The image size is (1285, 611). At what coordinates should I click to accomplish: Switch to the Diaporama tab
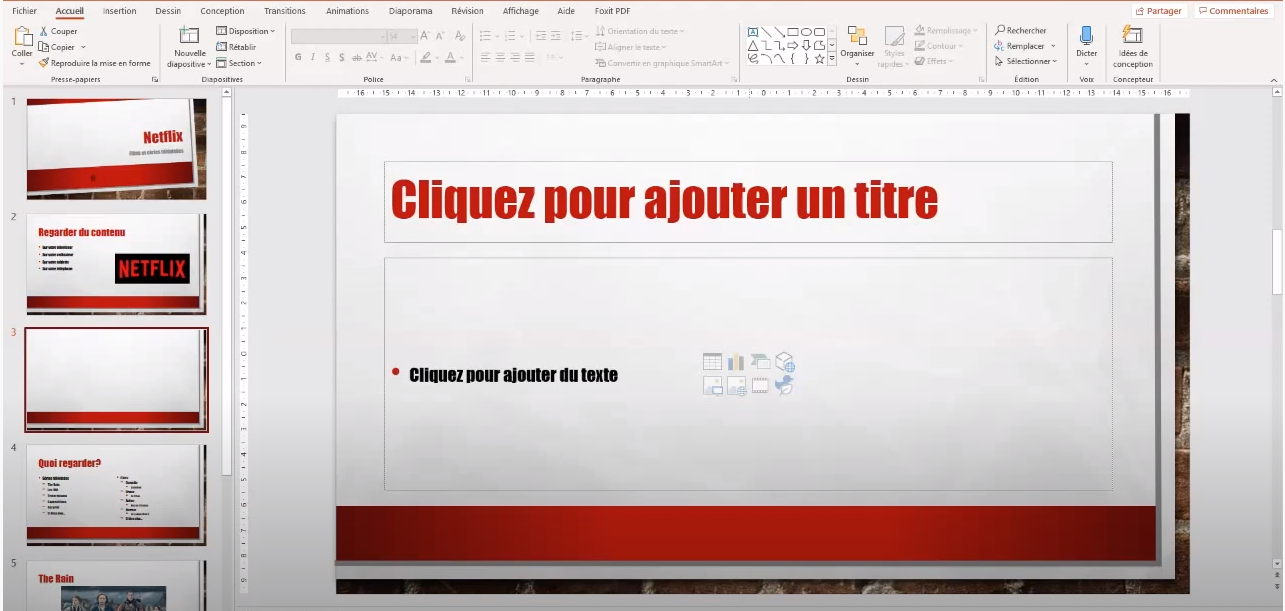click(x=411, y=11)
